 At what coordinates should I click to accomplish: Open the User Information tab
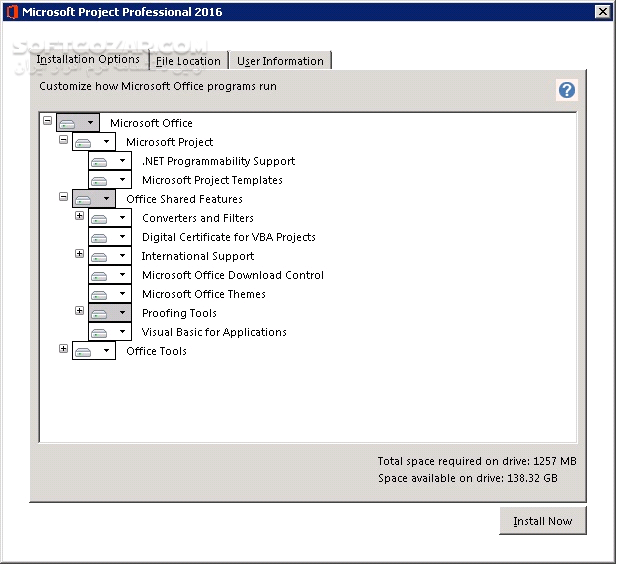tap(280, 61)
